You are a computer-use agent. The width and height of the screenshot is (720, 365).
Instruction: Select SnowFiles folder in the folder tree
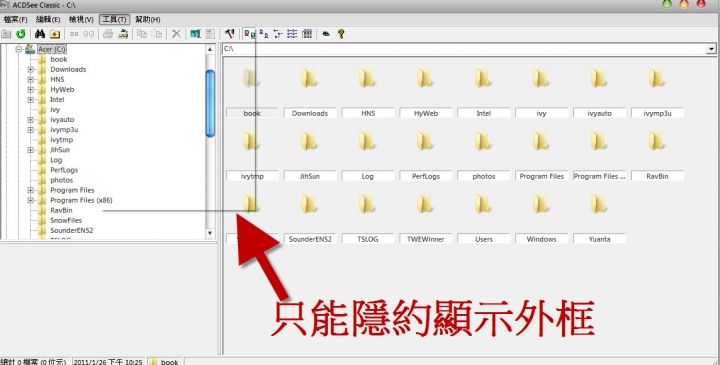66,221
